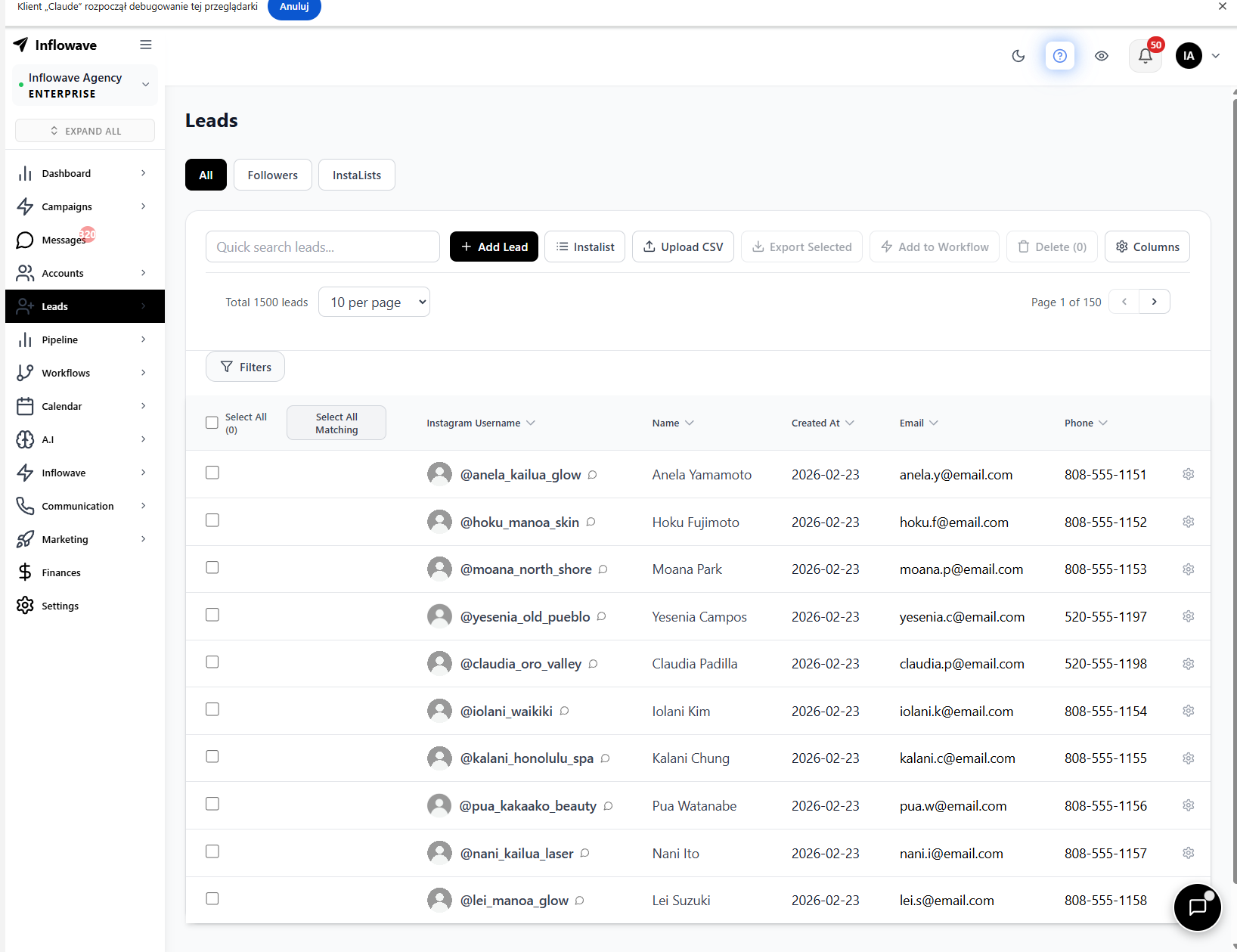This screenshot has width=1237, height=952.
Task: Check the checkbox for @hoku_manoa_skin
Action: click(212, 520)
